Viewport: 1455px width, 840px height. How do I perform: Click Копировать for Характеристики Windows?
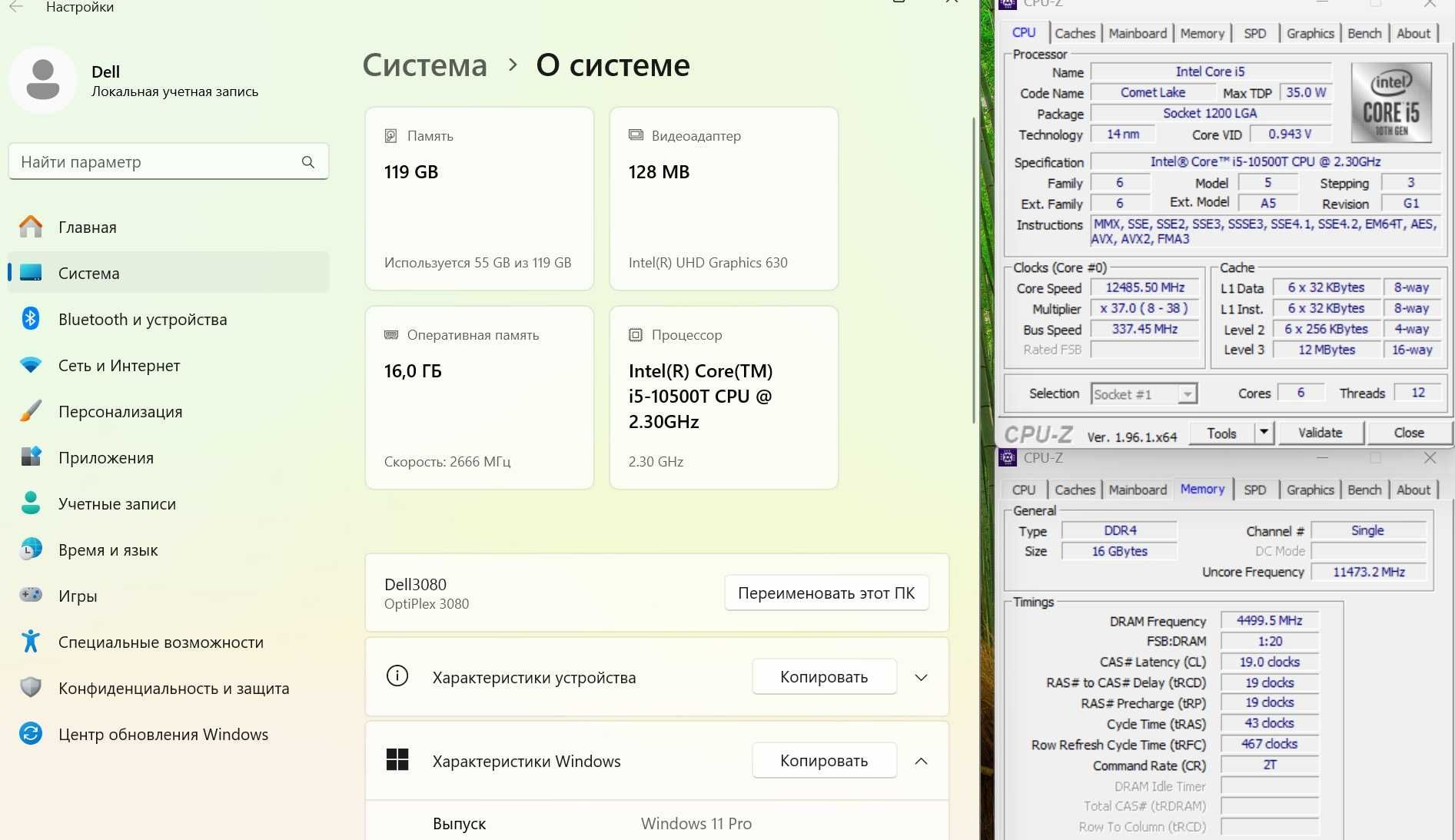[824, 760]
